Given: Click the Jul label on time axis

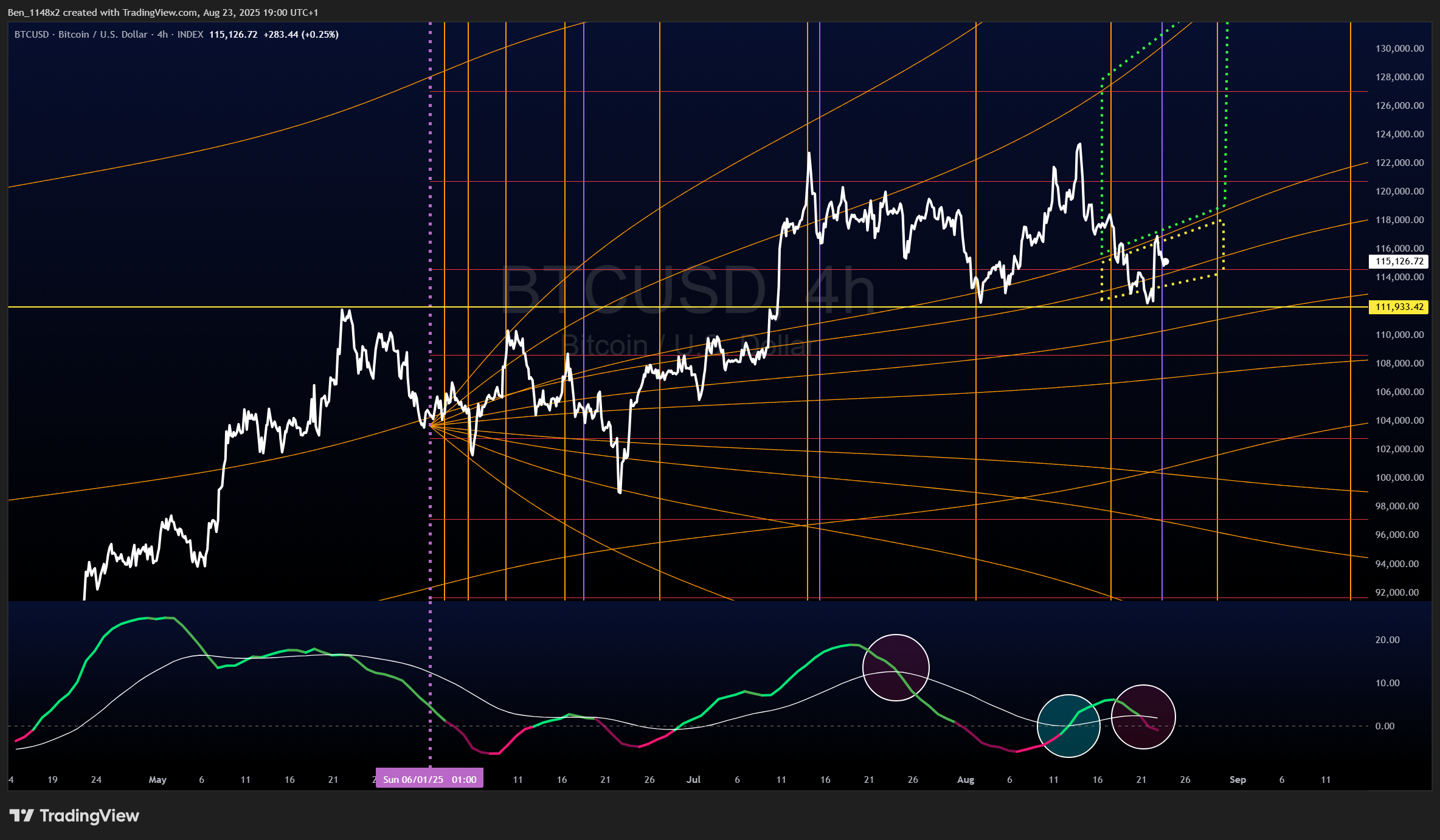Looking at the screenshot, I should point(693,779).
